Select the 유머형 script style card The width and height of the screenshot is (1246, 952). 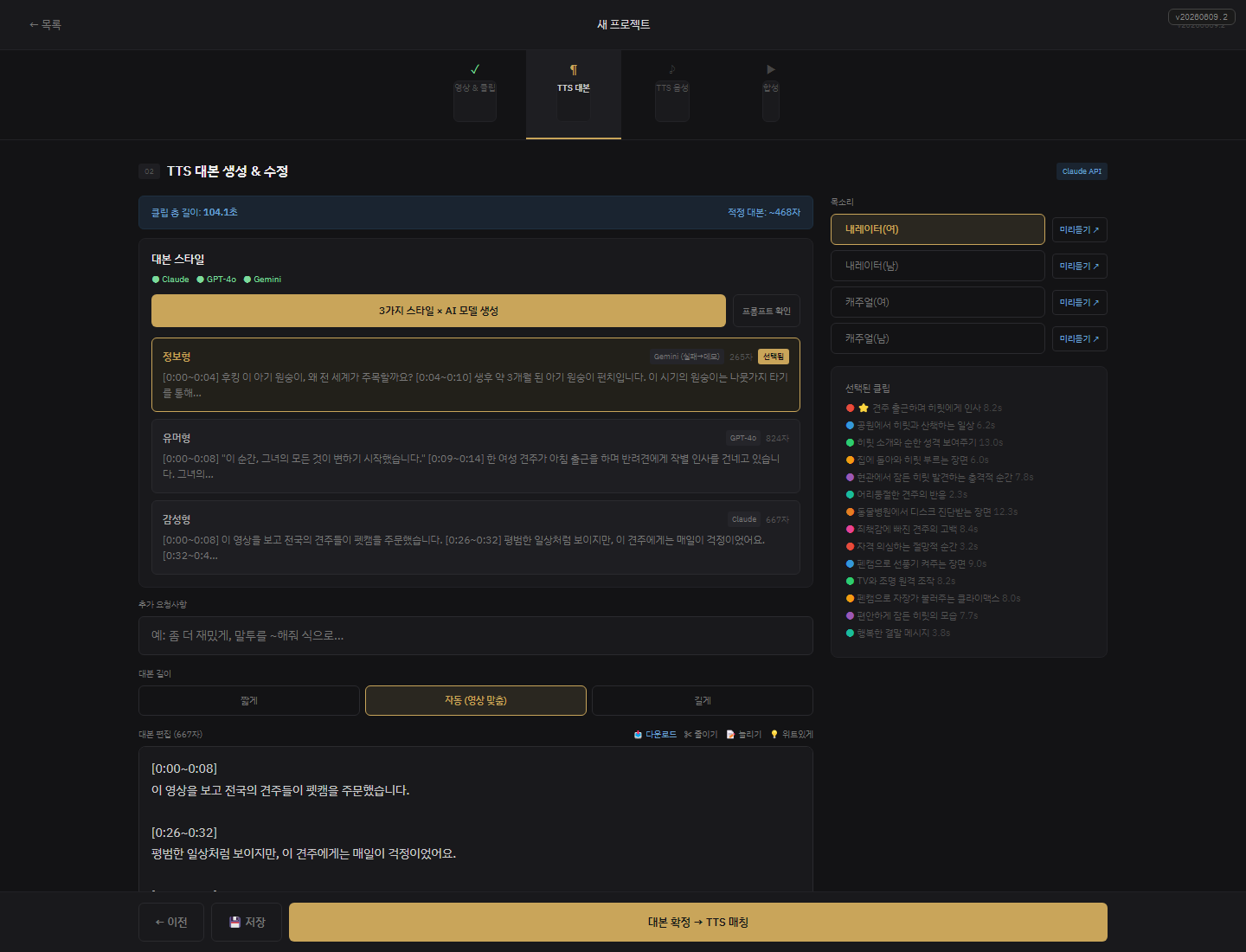point(476,456)
